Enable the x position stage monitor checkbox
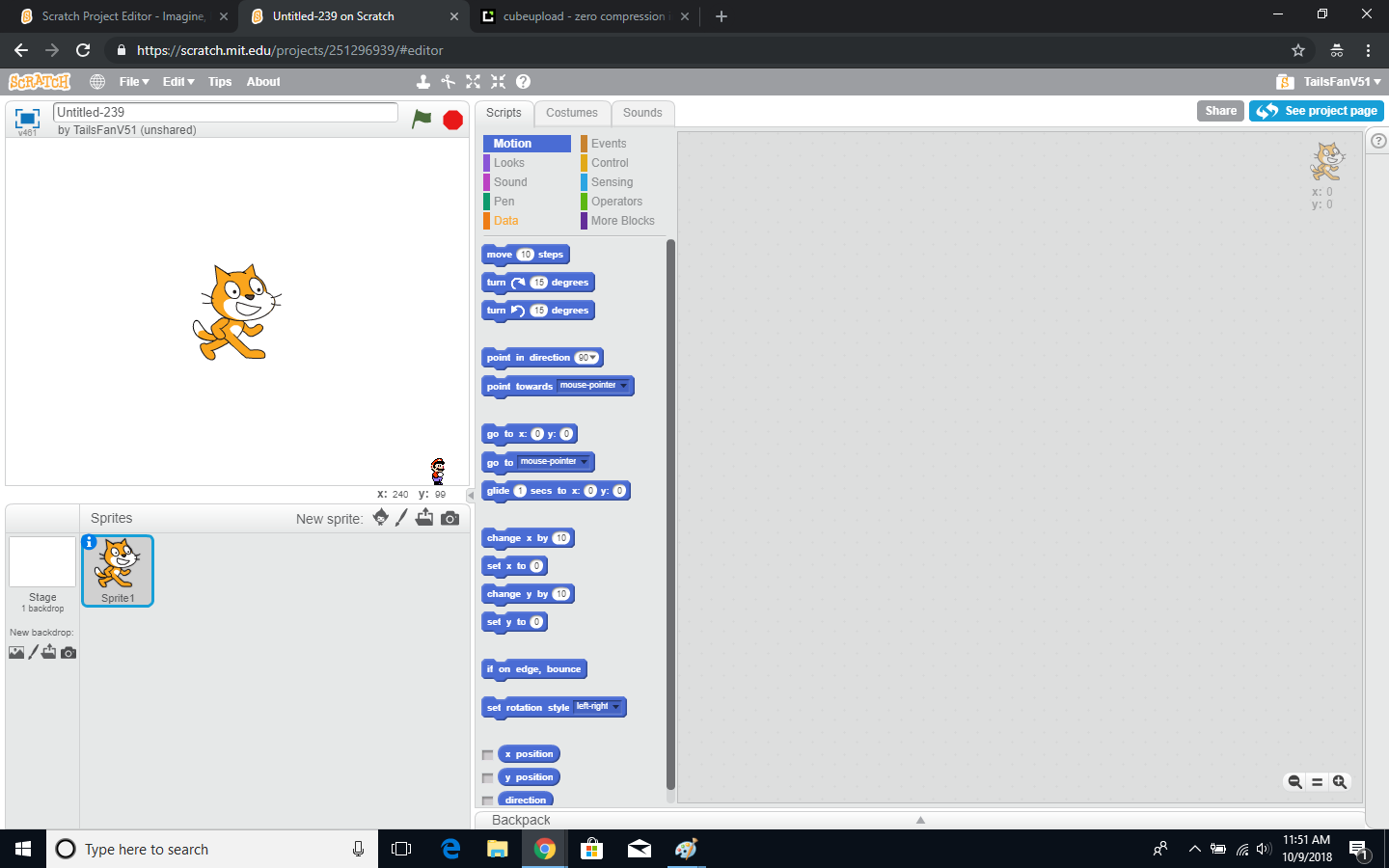The width and height of the screenshot is (1389, 868). pos(487,755)
